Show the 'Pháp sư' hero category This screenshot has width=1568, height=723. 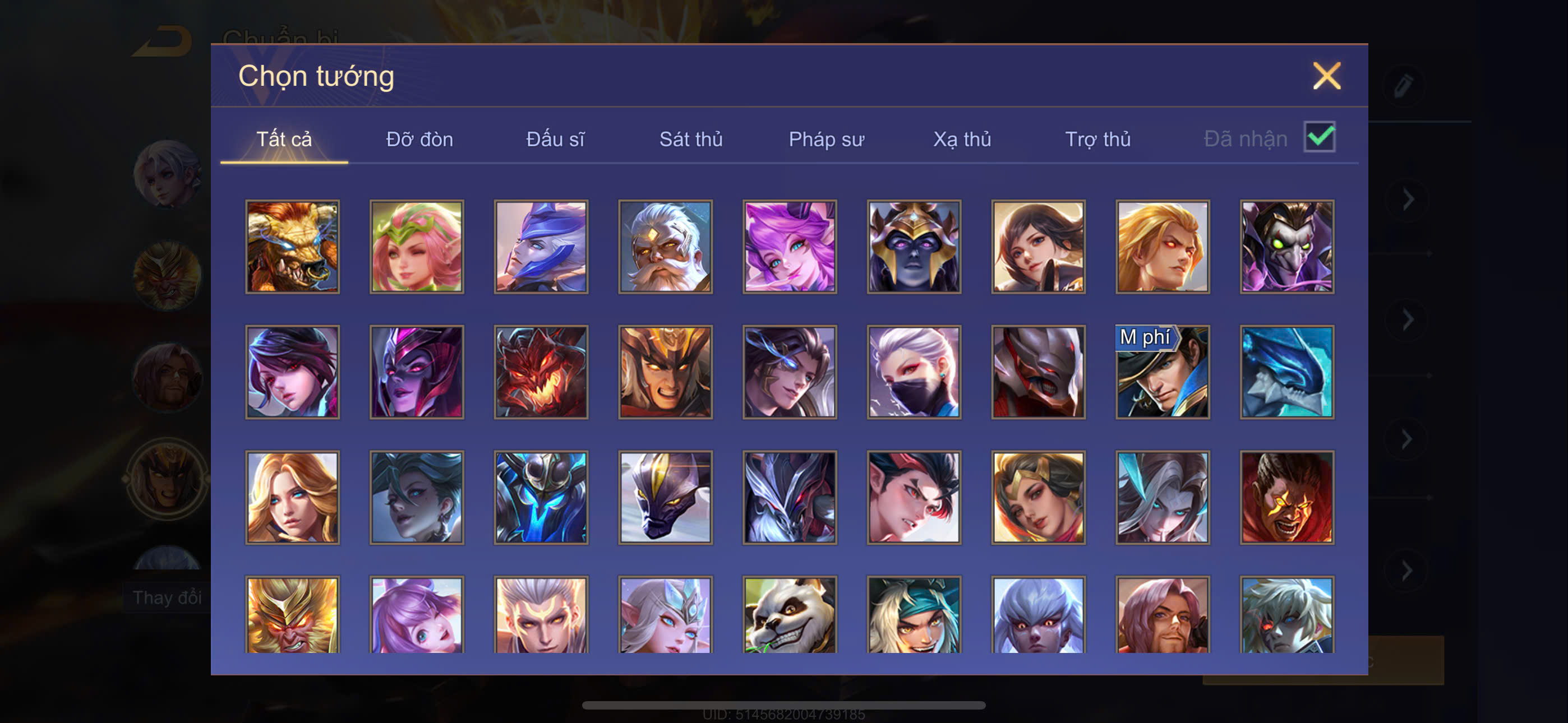tap(826, 140)
